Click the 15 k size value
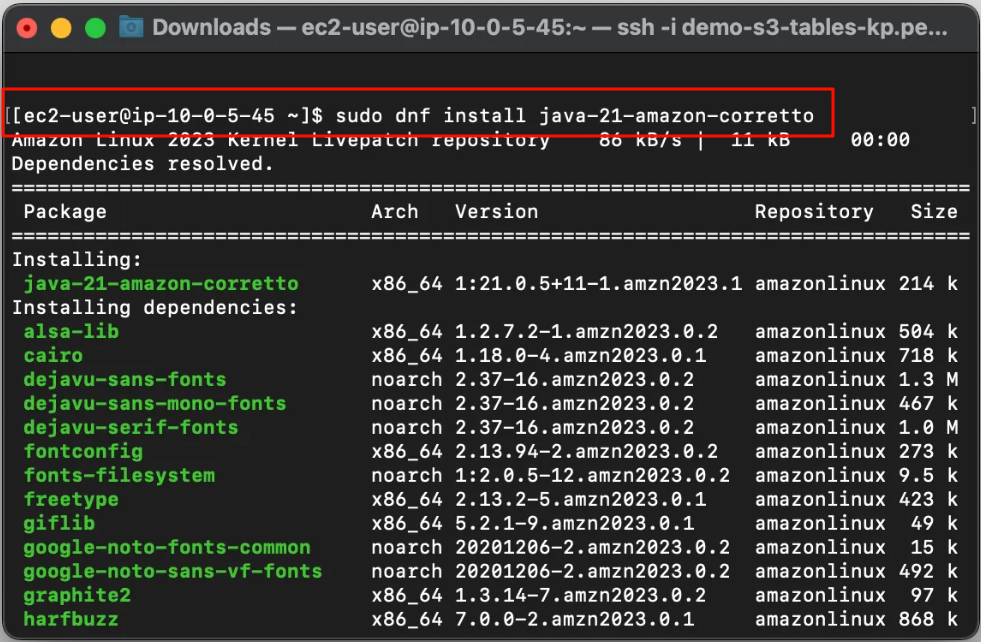Image resolution: width=981 pixels, height=642 pixels. pos(934,547)
